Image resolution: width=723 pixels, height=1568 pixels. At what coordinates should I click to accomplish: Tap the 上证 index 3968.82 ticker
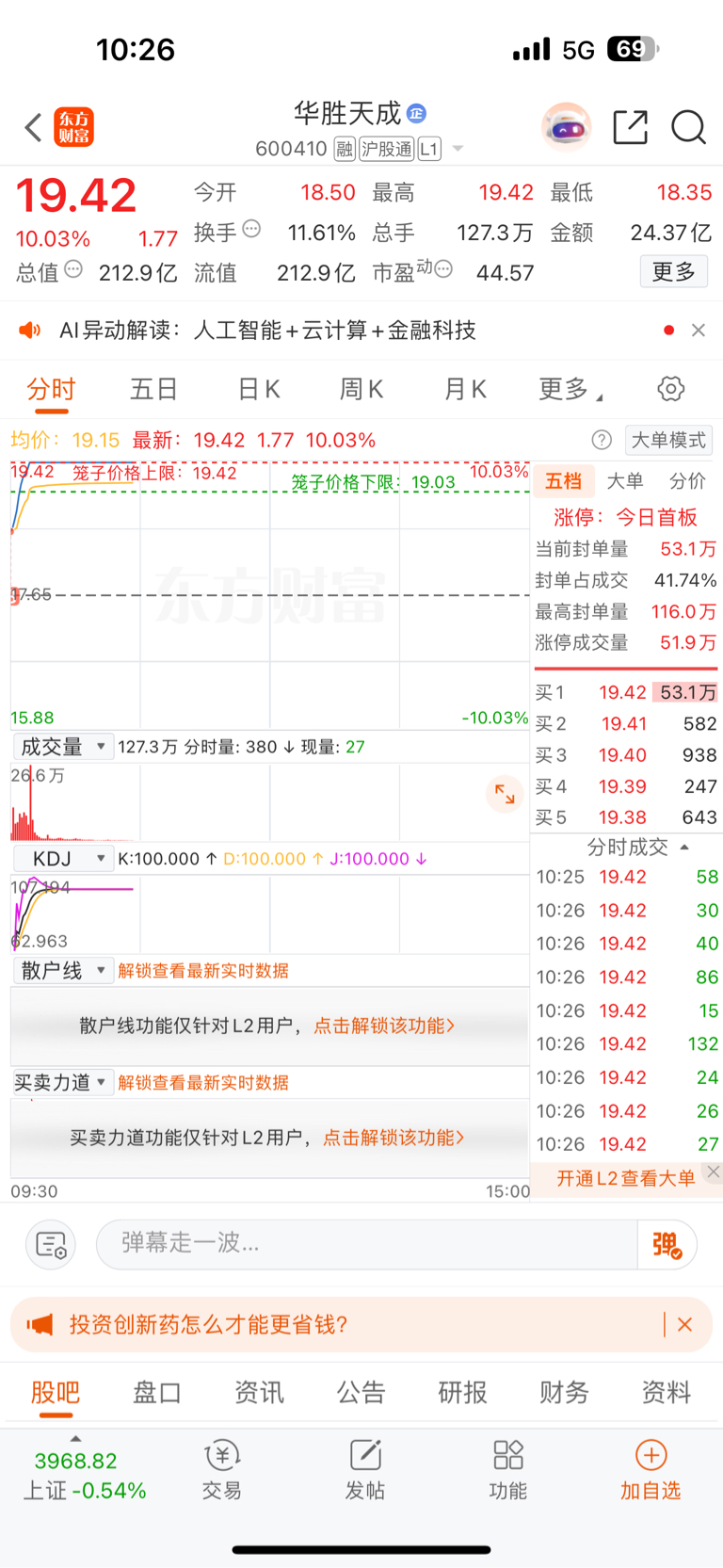85,1475
